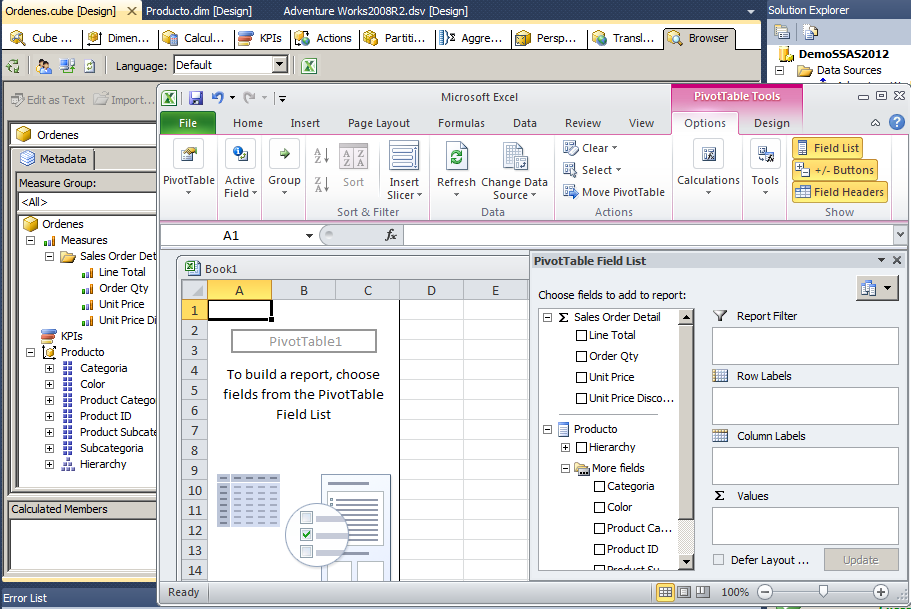
Task: Click the Excel icon beside Language dropdown
Action: coord(309,65)
